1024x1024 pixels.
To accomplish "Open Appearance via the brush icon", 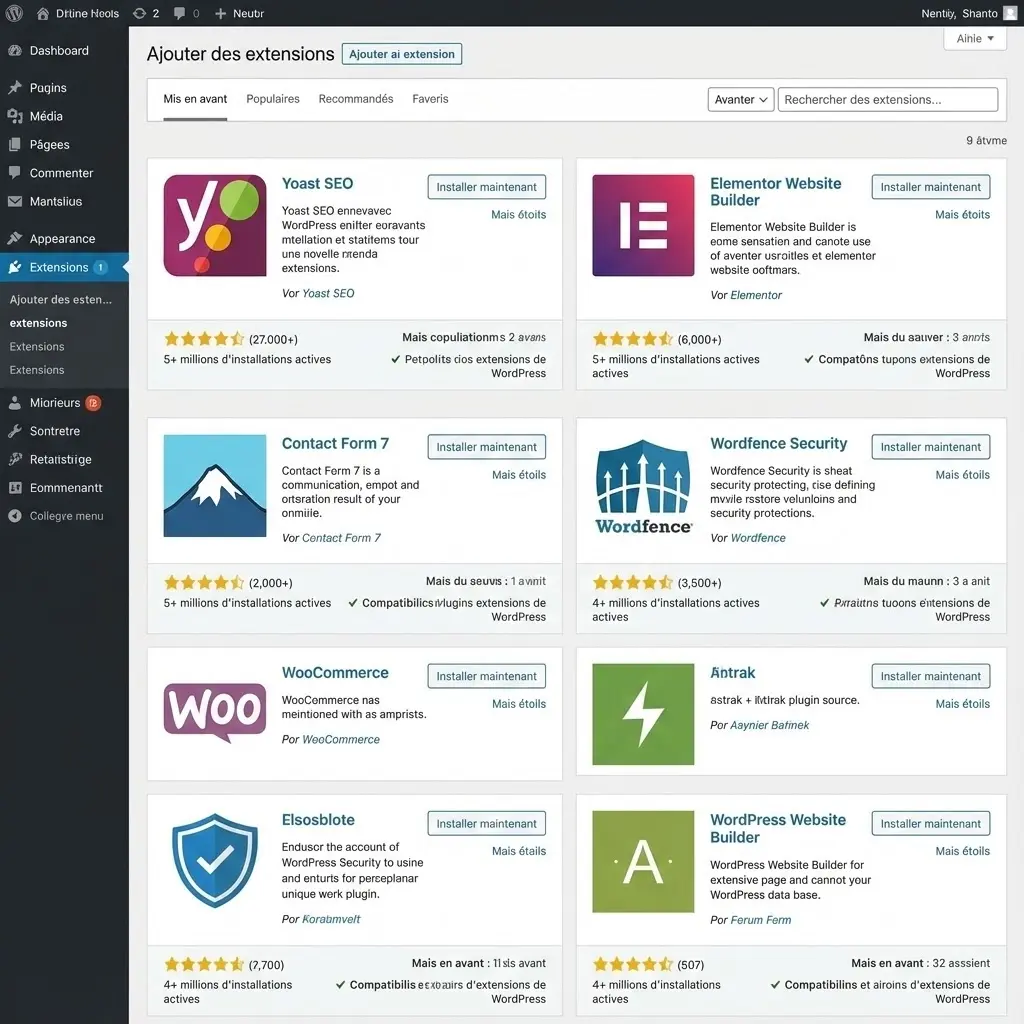I will (x=17, y=238).
